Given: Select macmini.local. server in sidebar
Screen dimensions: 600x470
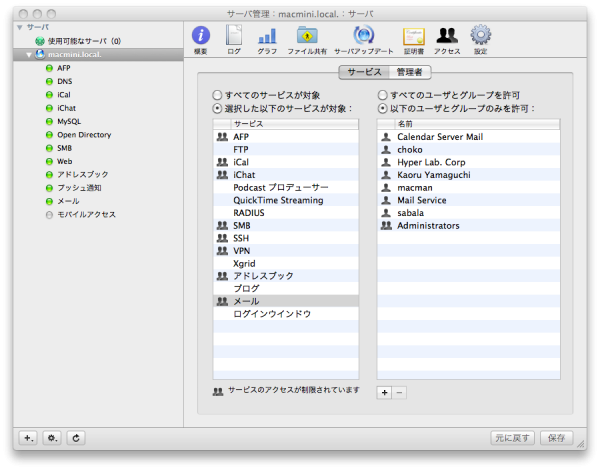Looking at the screenshot, I should tap(98, 54).
